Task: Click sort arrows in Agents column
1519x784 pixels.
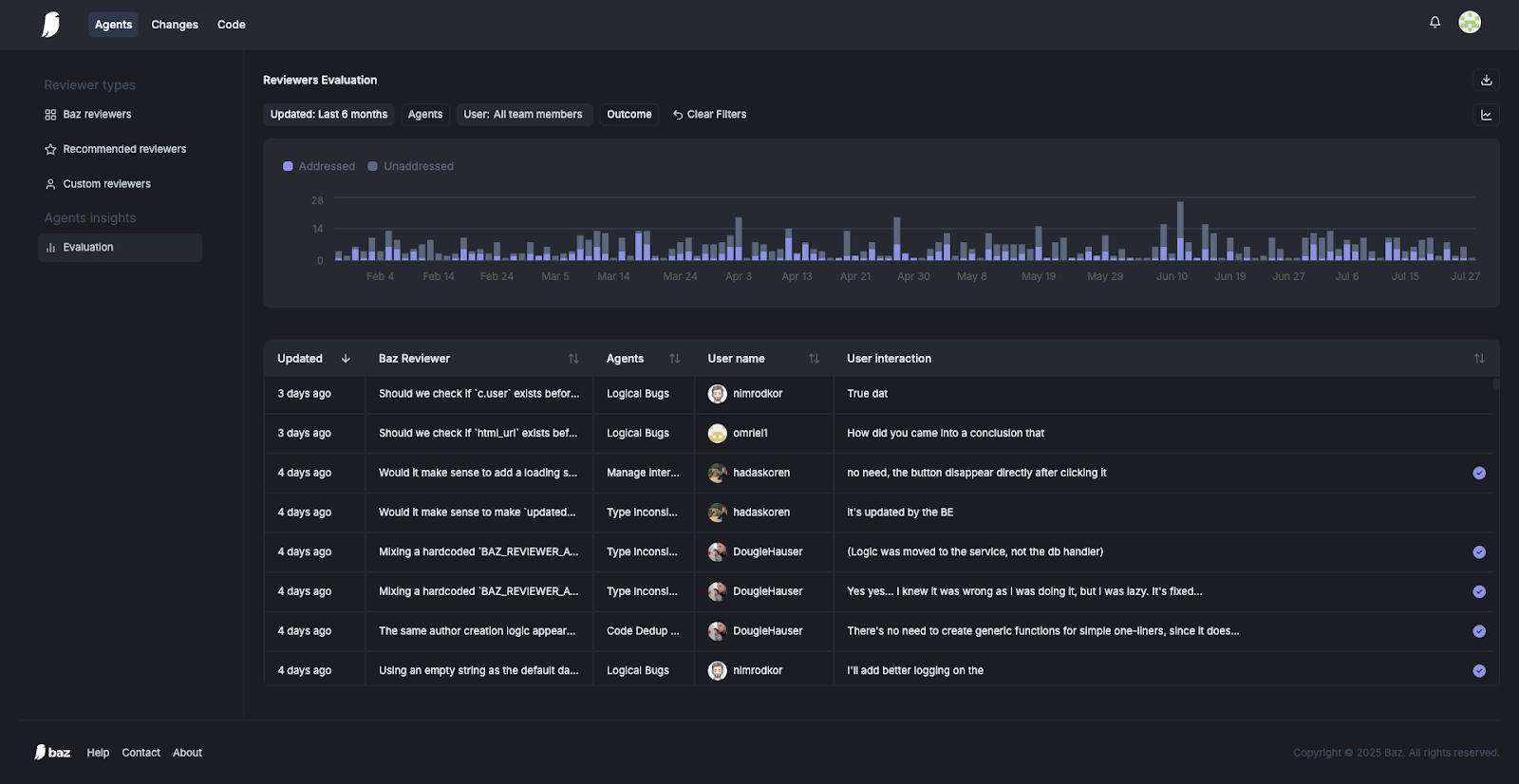Action: click(x=675, y=359)
